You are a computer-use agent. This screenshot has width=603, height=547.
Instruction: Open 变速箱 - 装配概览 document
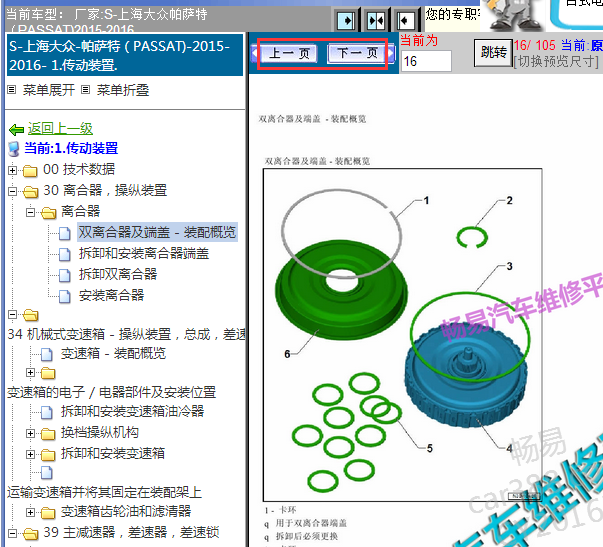click(113, 353)
